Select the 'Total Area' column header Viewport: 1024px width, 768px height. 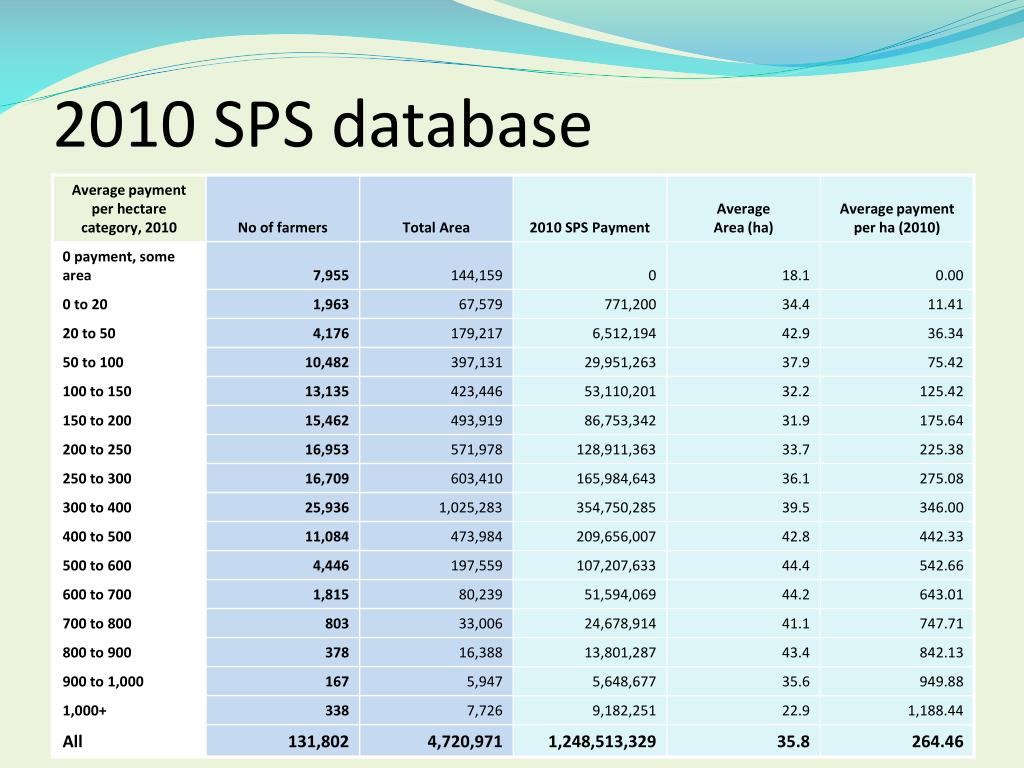[x=436, y=227]
